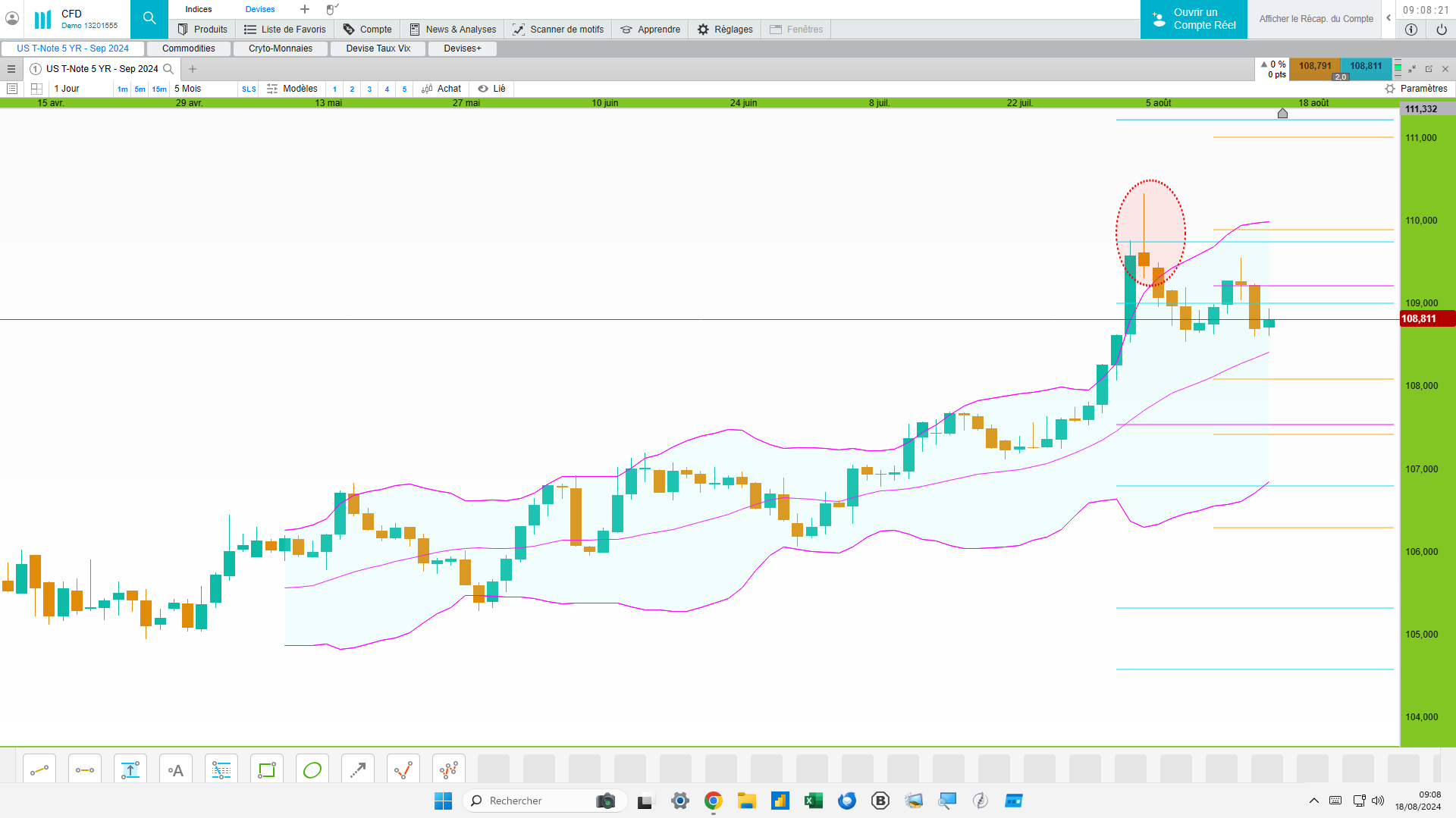Switch to the 5m timeframe
1456x818 pixels.
click(x=140, y=89)
